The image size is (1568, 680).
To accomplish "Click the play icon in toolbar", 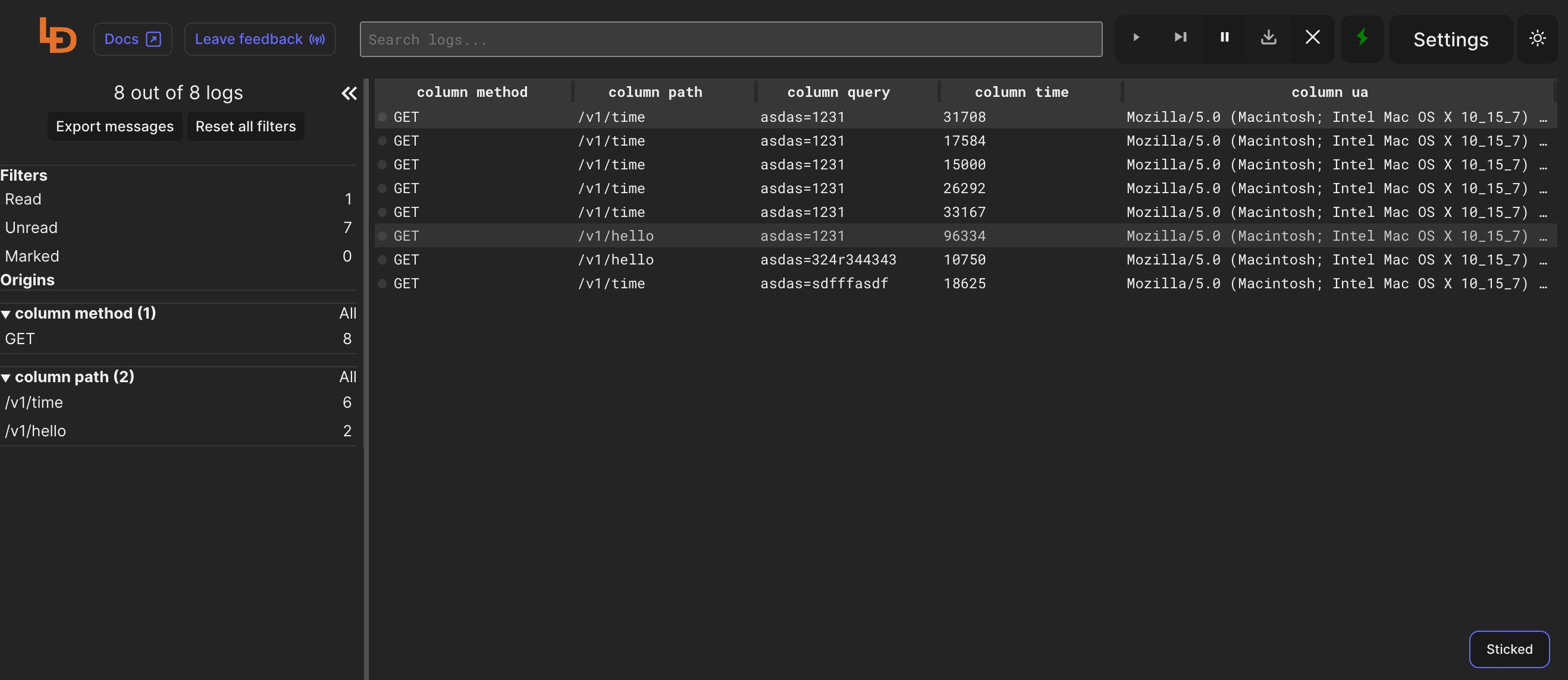I will pos(1136,37).
